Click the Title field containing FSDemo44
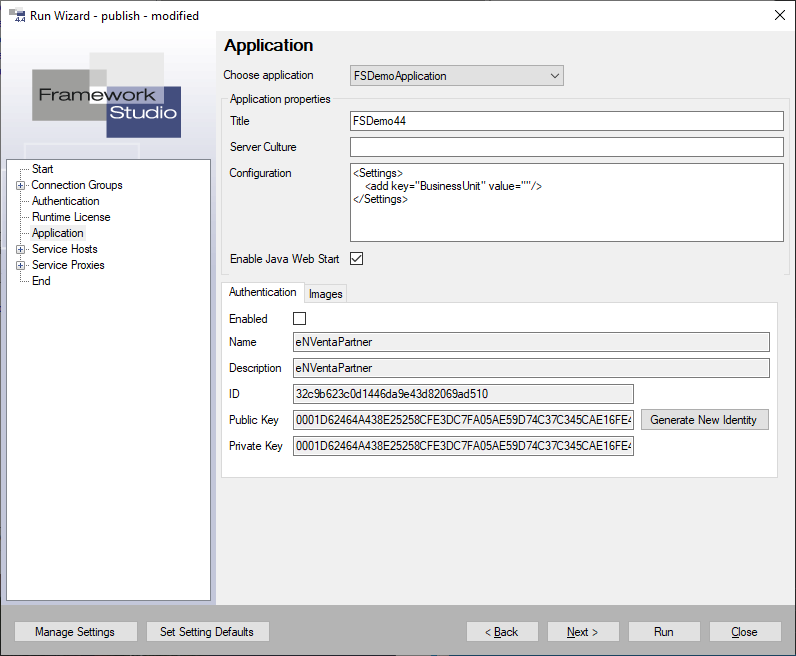The width and height of the screenshot is (796, 656). (567, 121)
